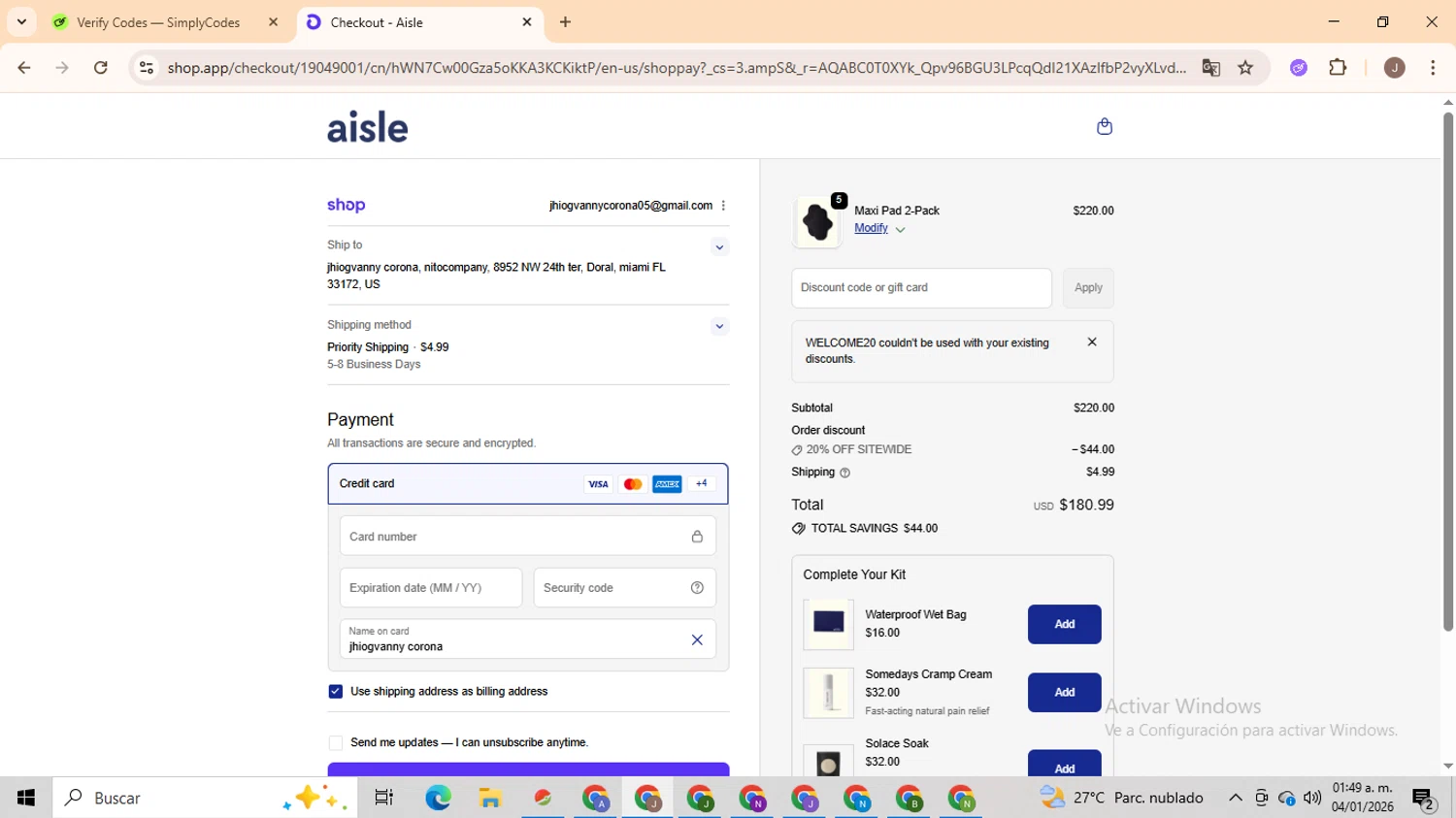The width and height of the screenshot is (1456, 818).
Task: Close the Verify Codes tab
Action: [x=274, y=21]
